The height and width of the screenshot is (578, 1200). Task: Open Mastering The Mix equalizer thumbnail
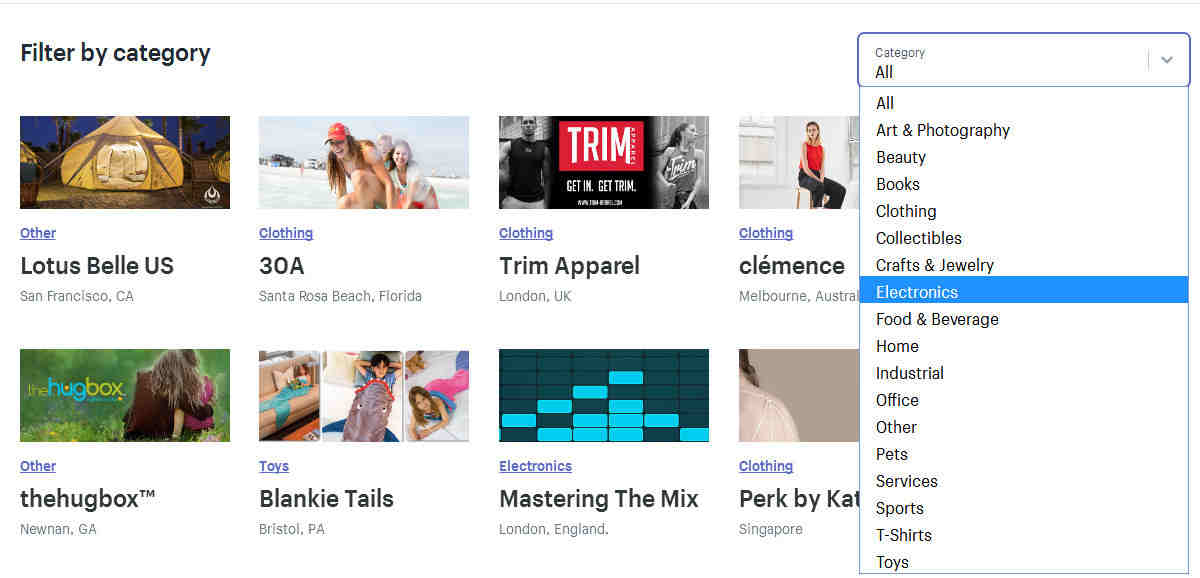(604, 395)
